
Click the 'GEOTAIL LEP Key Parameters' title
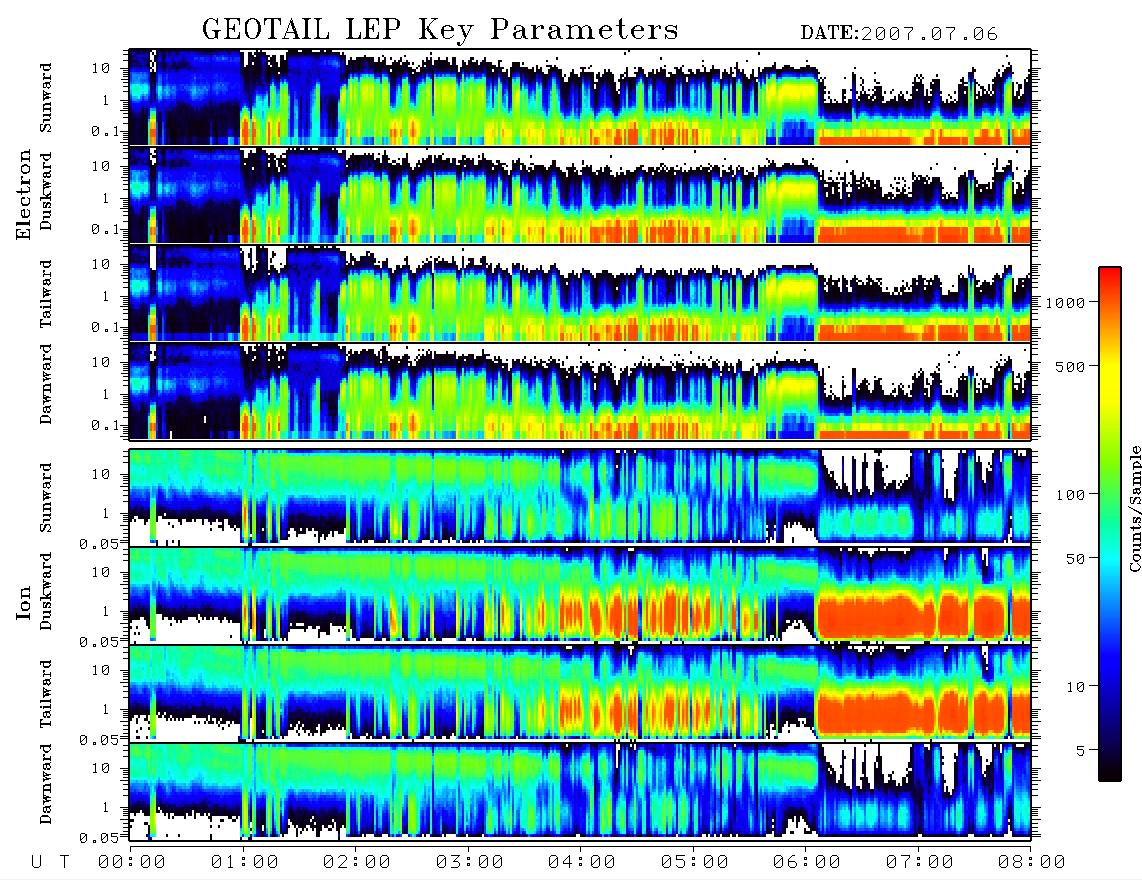coord(440,30)
